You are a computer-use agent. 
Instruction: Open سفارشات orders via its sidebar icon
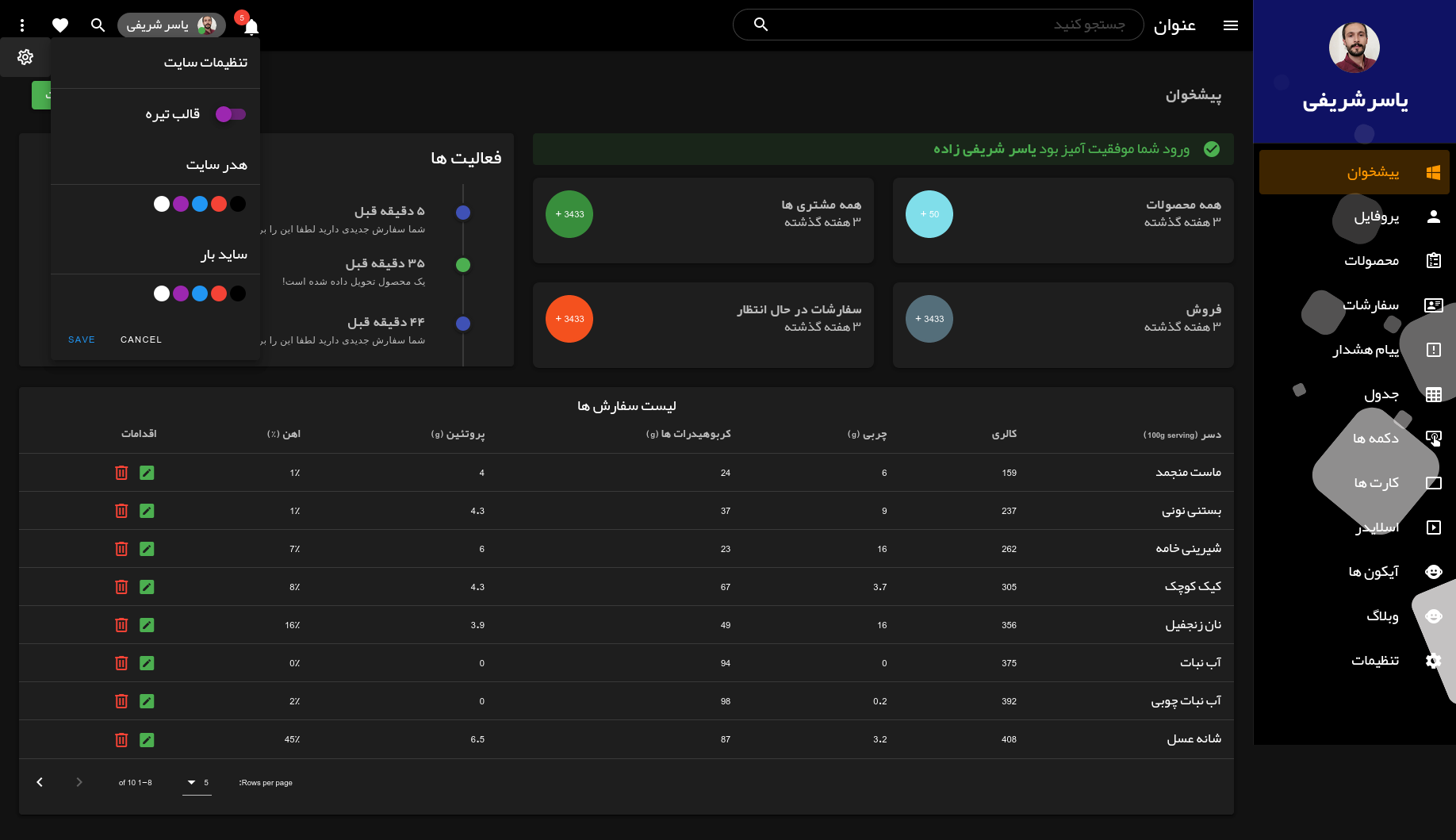pyautogui.click(x=1433, y=305)
